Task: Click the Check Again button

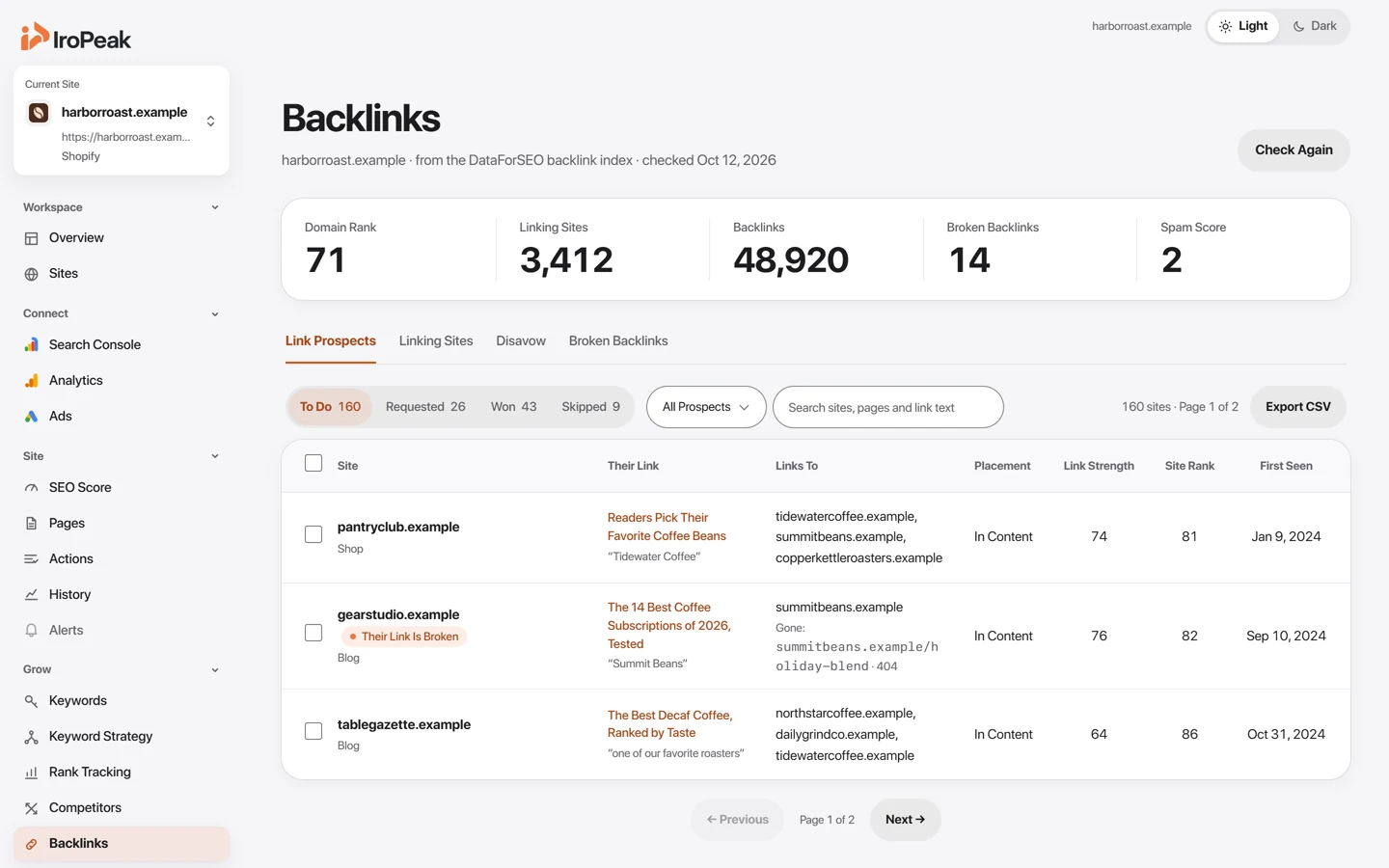Action: click(1294, 150)
